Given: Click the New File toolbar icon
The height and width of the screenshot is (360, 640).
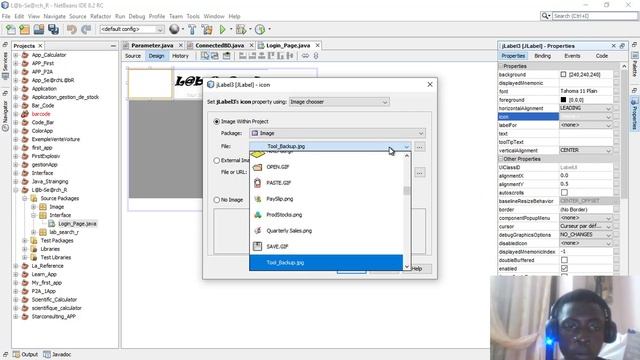Looking at the screenshot, I should [x=11, y=29].
